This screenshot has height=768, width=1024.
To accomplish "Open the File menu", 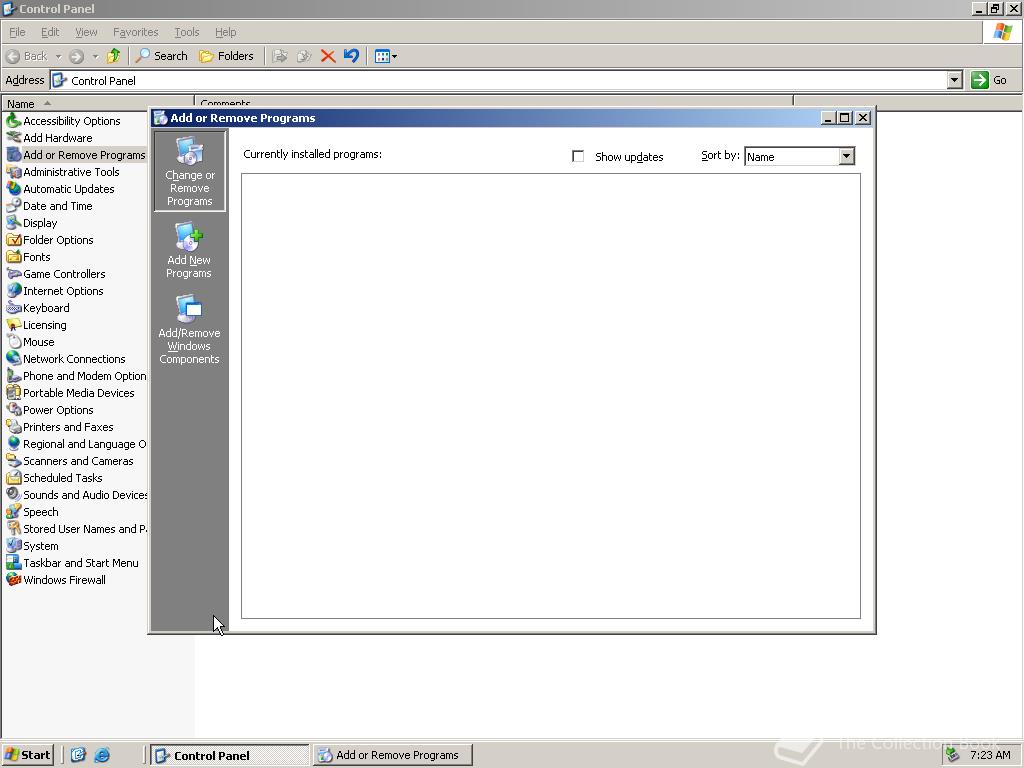I will click(x=17, y=32).
